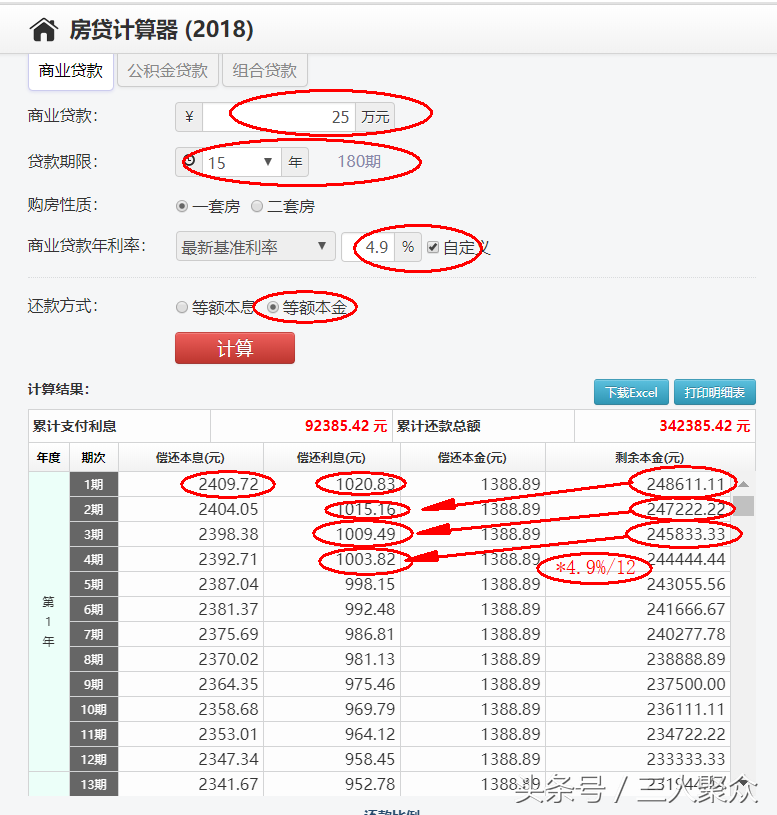Click 下载Excel button

pos(631,392)
